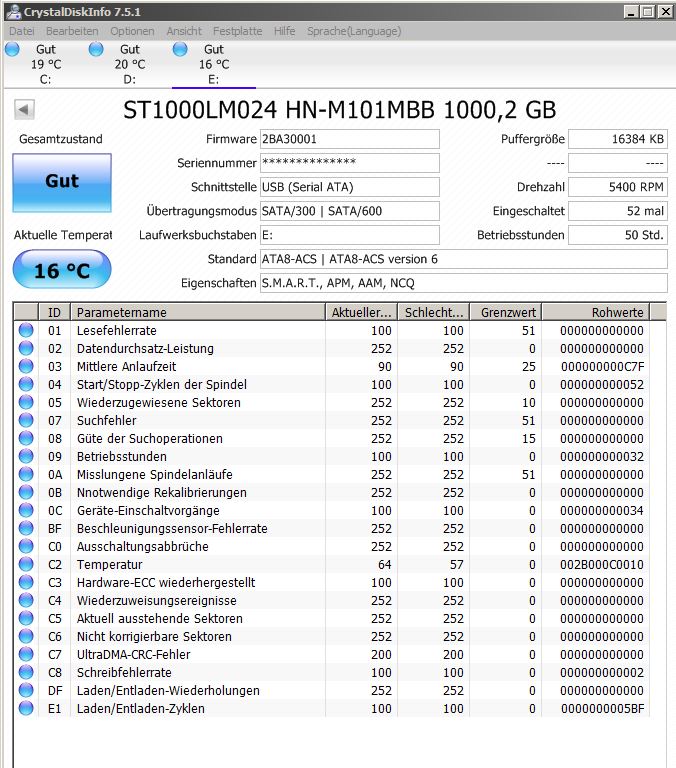Click status icon of Suchfehler row
Screen dimensions: 676x768
point(26,421)
